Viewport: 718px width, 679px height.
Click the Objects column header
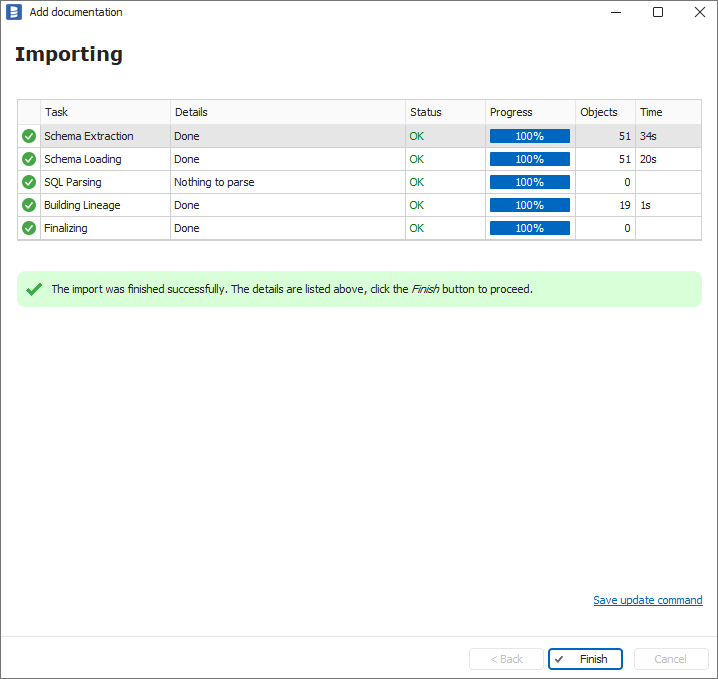coord(605,112)
